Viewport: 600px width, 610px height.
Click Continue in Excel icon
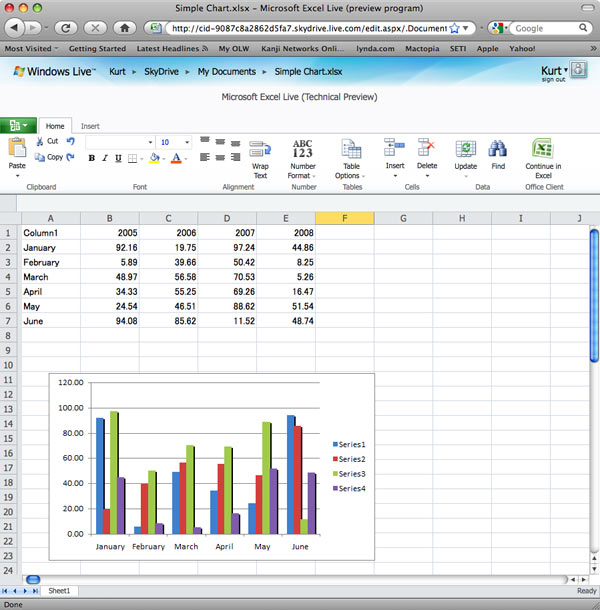(x=543, y=149)
